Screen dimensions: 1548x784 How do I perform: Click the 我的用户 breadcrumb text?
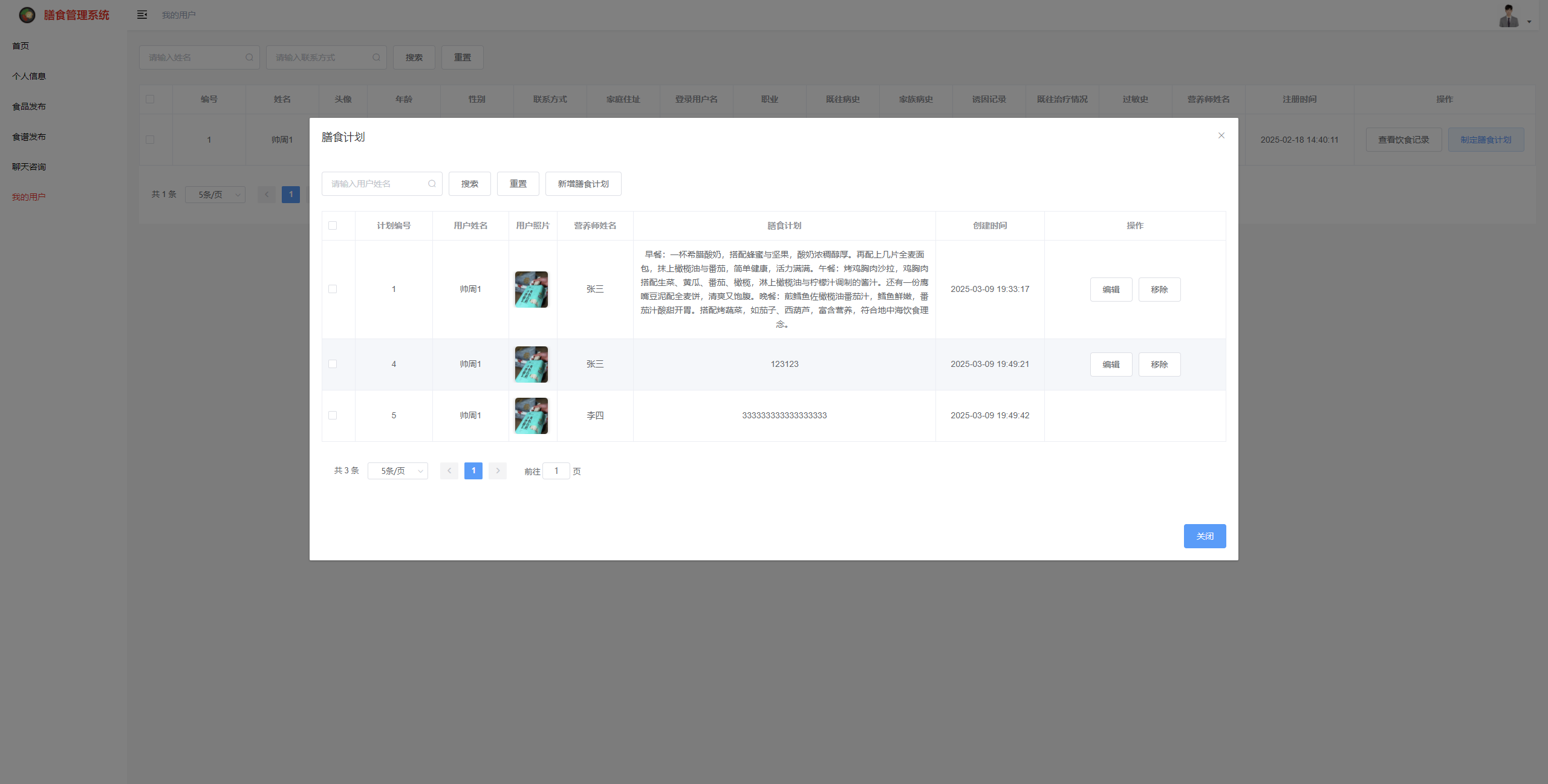(x=178, y=15)
